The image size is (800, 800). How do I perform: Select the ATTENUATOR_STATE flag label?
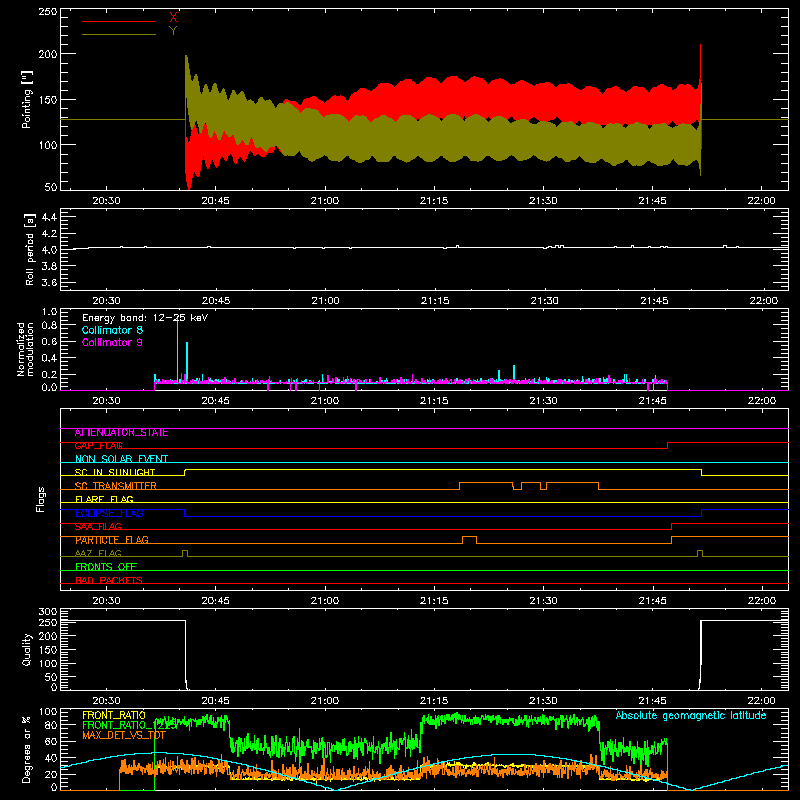pyautogui.click(x=121, y=433)
